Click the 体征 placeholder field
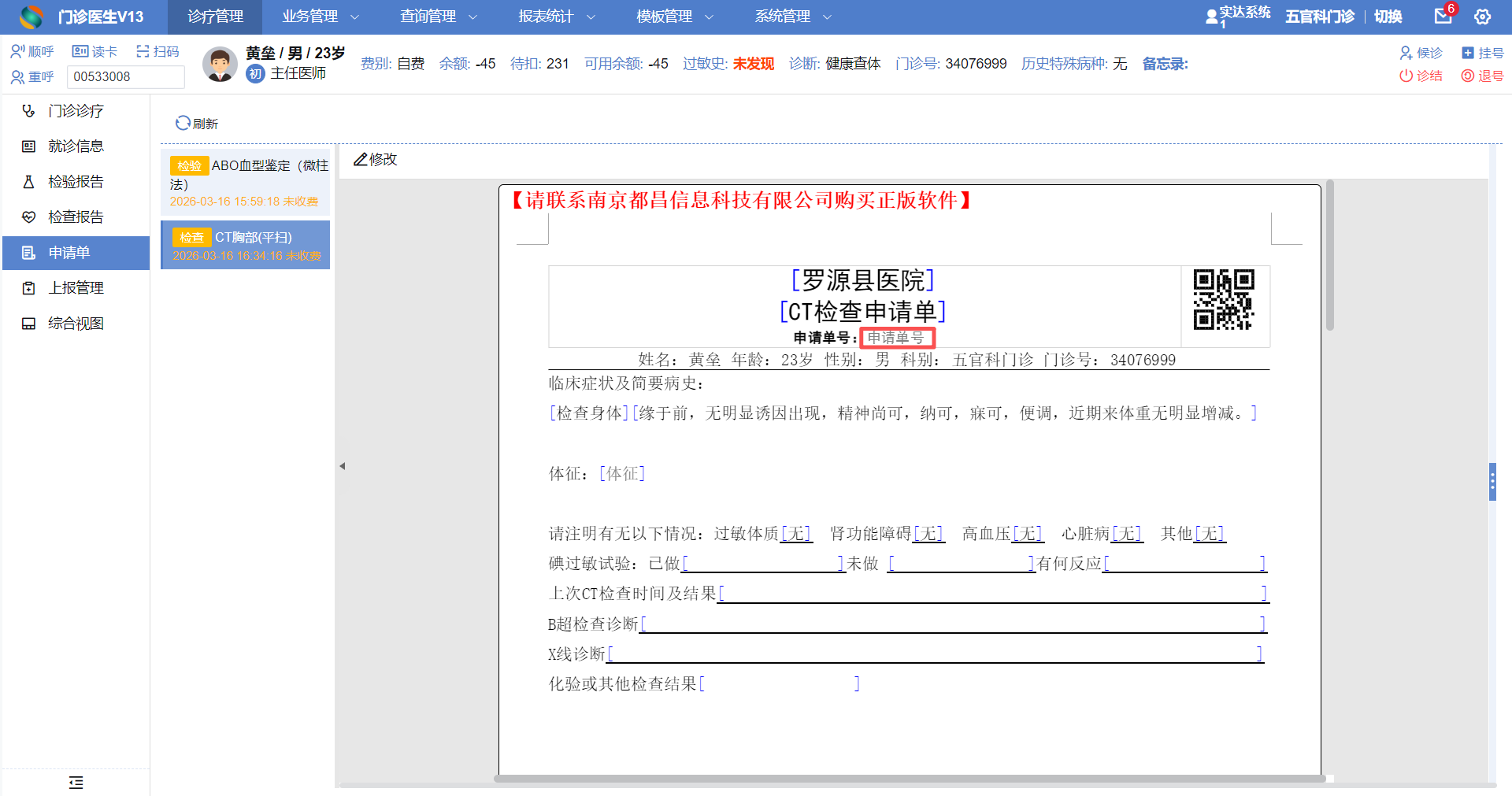1512x796 pixels. 622,474
